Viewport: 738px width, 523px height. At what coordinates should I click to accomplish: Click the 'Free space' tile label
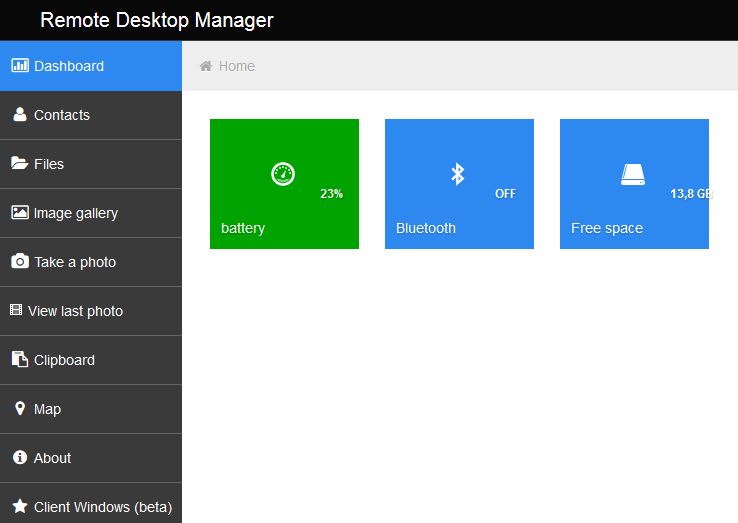[x=607, y=228]
